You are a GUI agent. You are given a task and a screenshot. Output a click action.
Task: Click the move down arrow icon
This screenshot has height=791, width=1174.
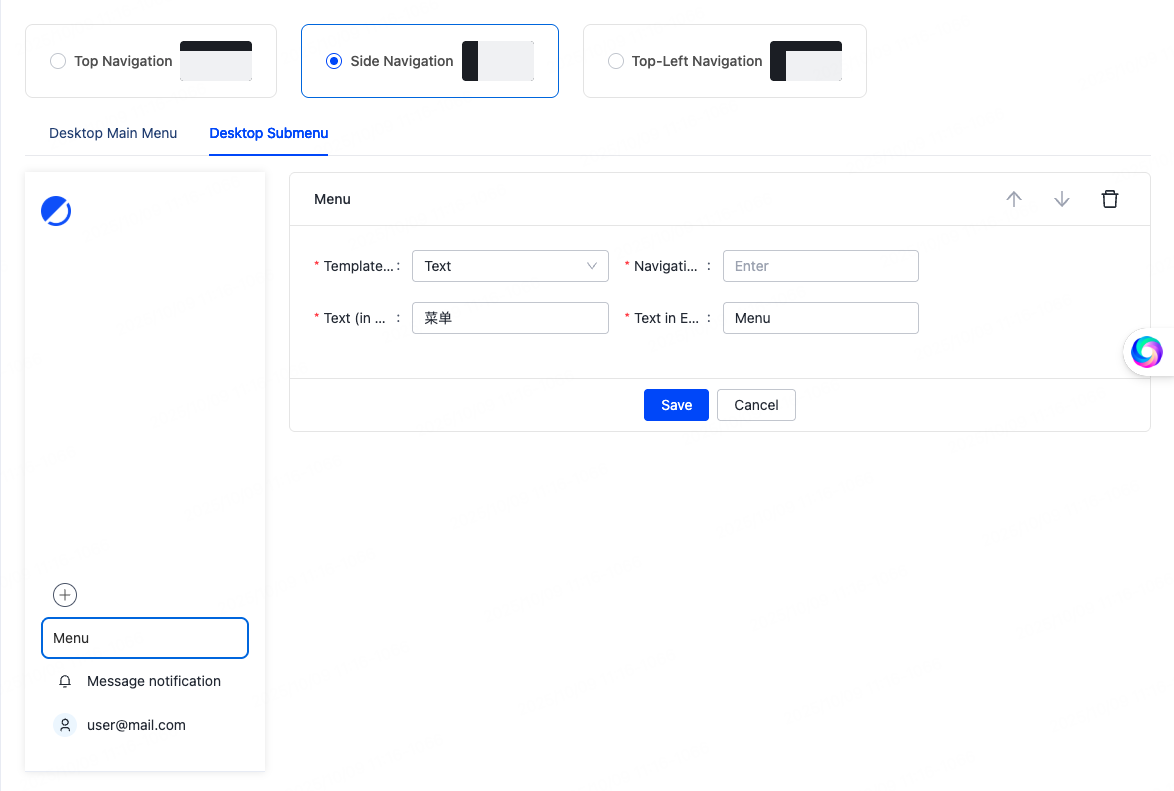point(1062,199)
